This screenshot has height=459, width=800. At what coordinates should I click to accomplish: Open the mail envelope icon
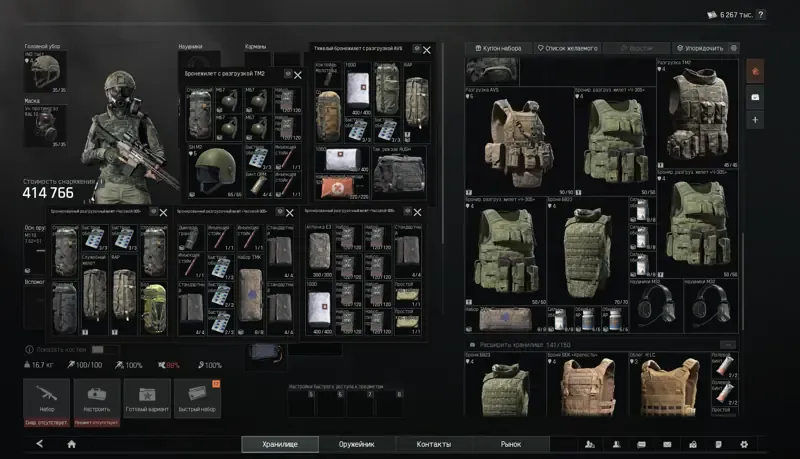pyautogui.click(x=667, y=444)
